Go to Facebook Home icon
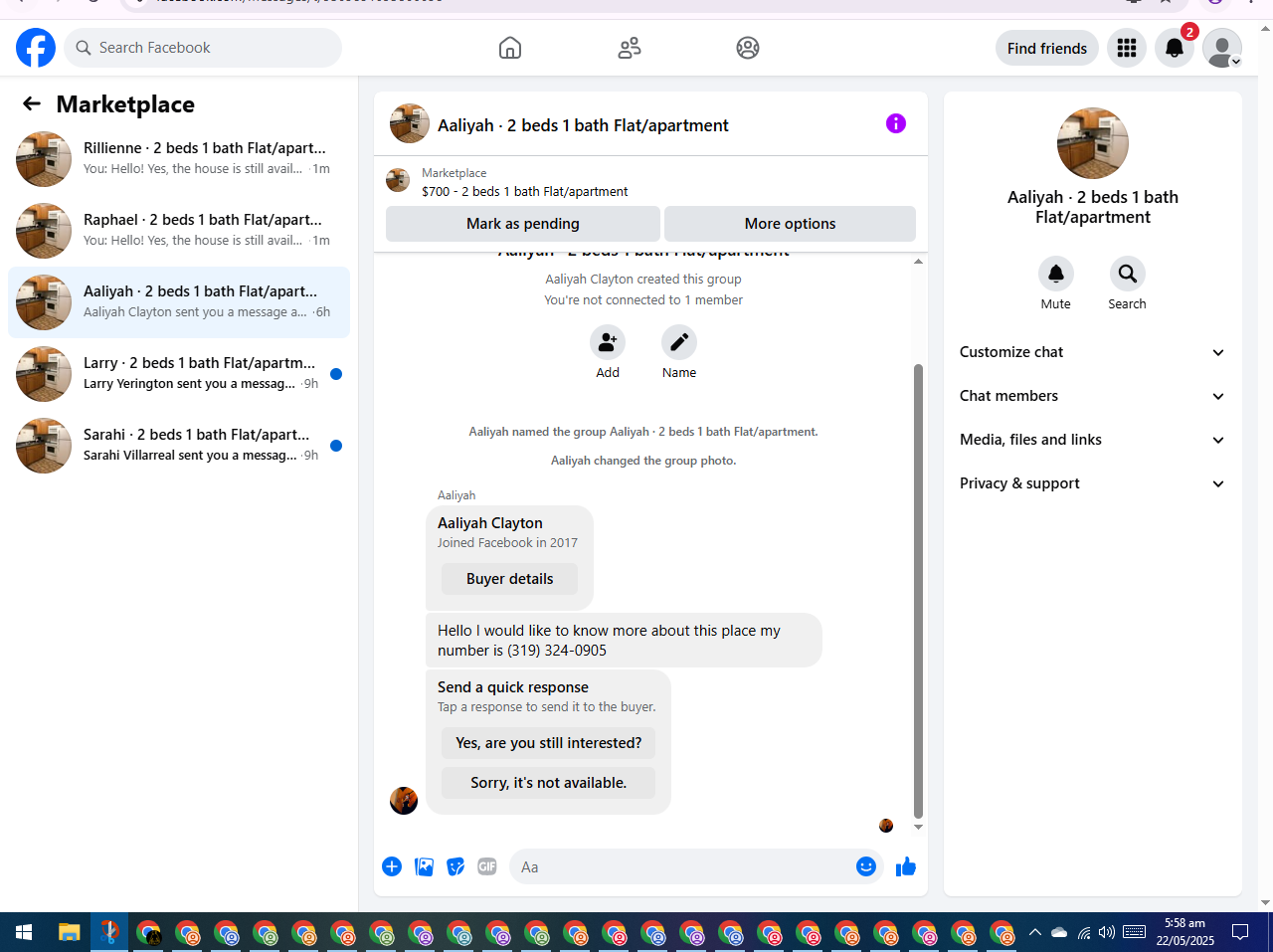This screenshot has width=1273, height=952. click(x=510, y=48)
